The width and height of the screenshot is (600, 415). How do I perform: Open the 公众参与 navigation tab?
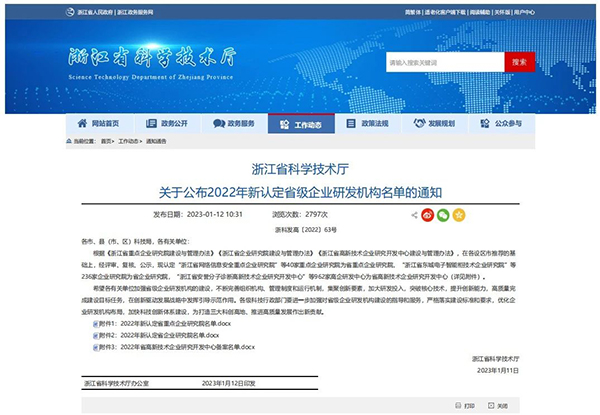[x=505, y=124]
